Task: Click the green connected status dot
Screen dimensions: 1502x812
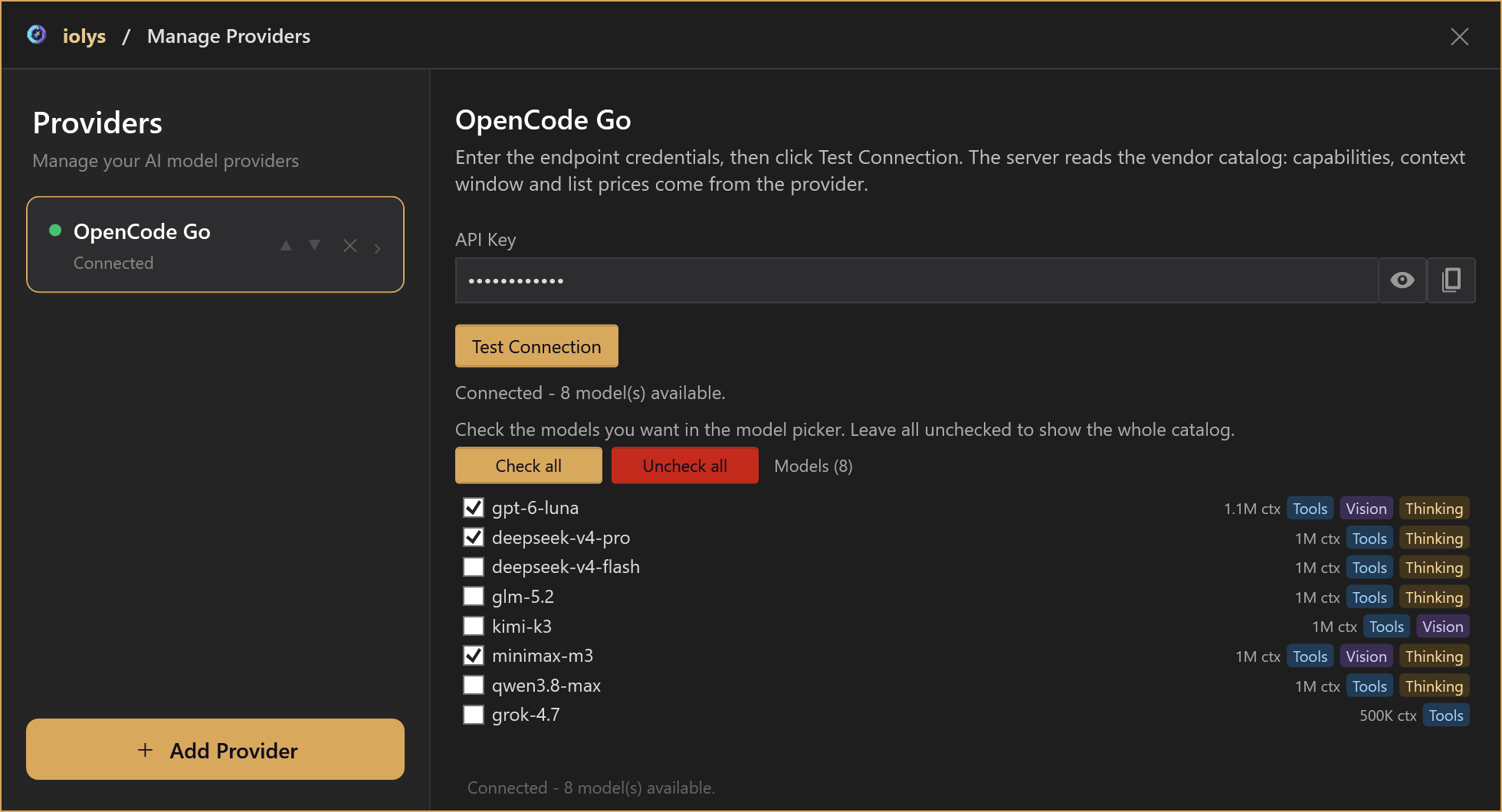Action: pos(55,231)
